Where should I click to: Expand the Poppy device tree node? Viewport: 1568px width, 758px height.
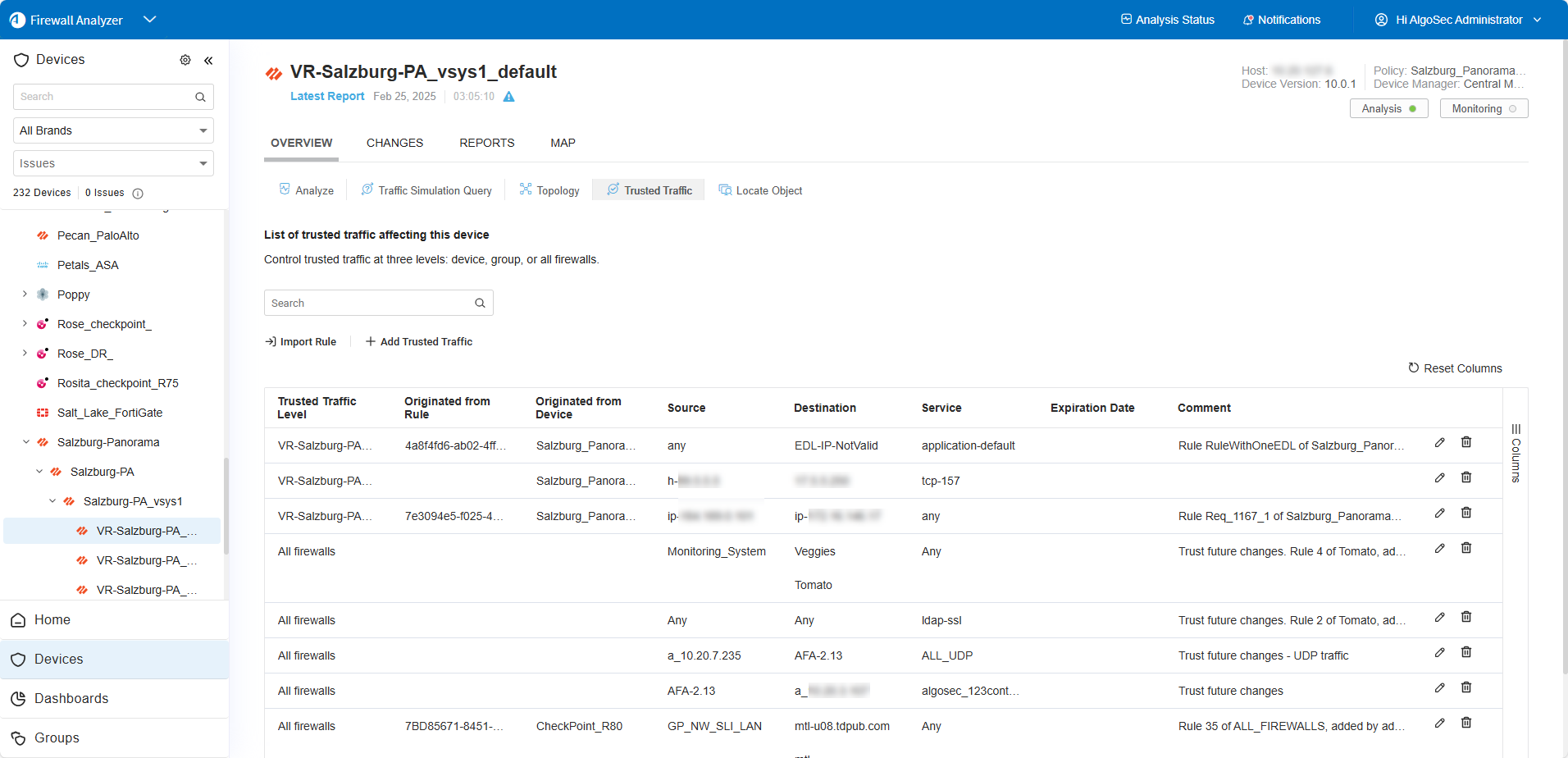click(x=25, y=295)
